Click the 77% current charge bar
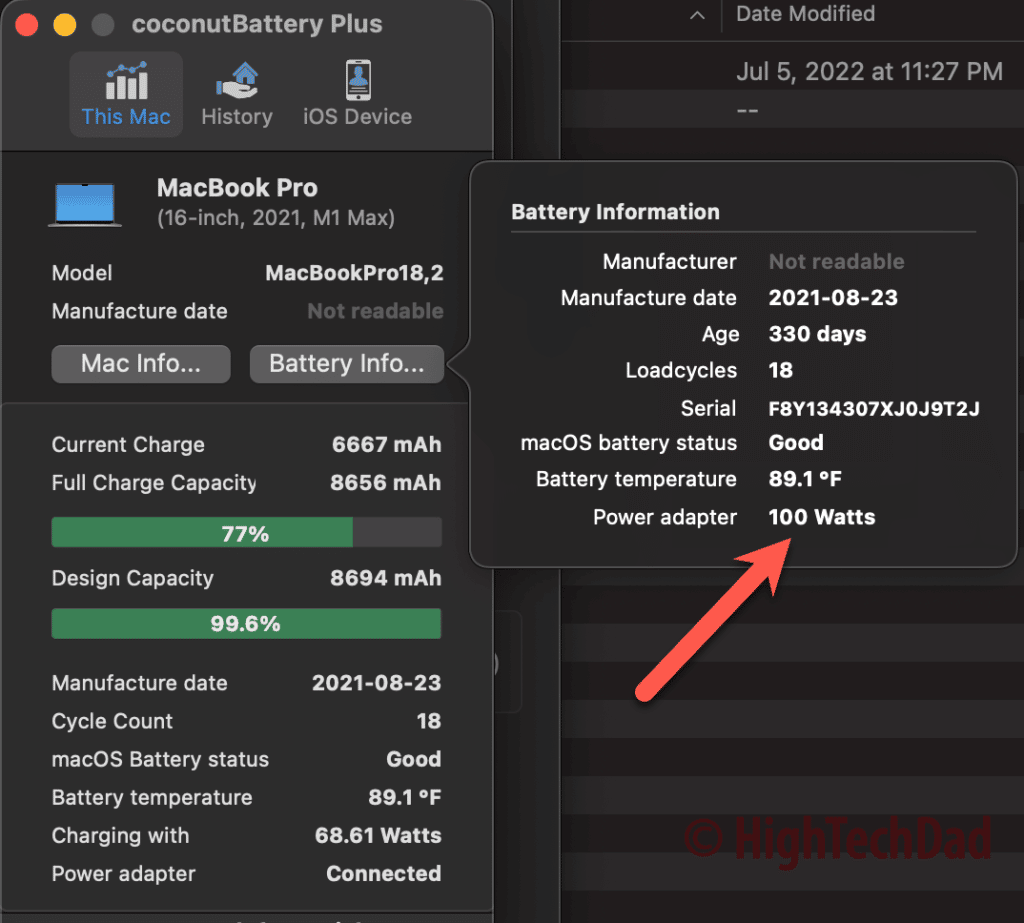1024x923 pixels. tap(247, 533)
